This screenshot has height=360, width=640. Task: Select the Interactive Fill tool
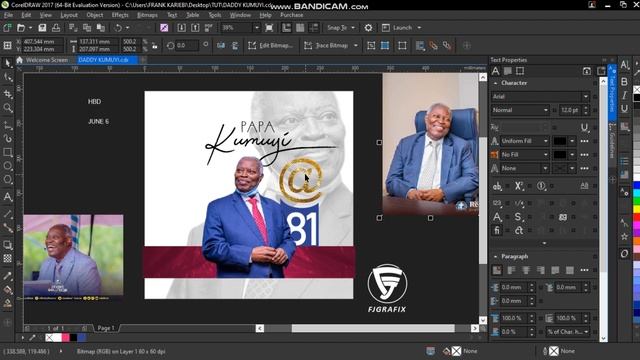click(7, 290)
